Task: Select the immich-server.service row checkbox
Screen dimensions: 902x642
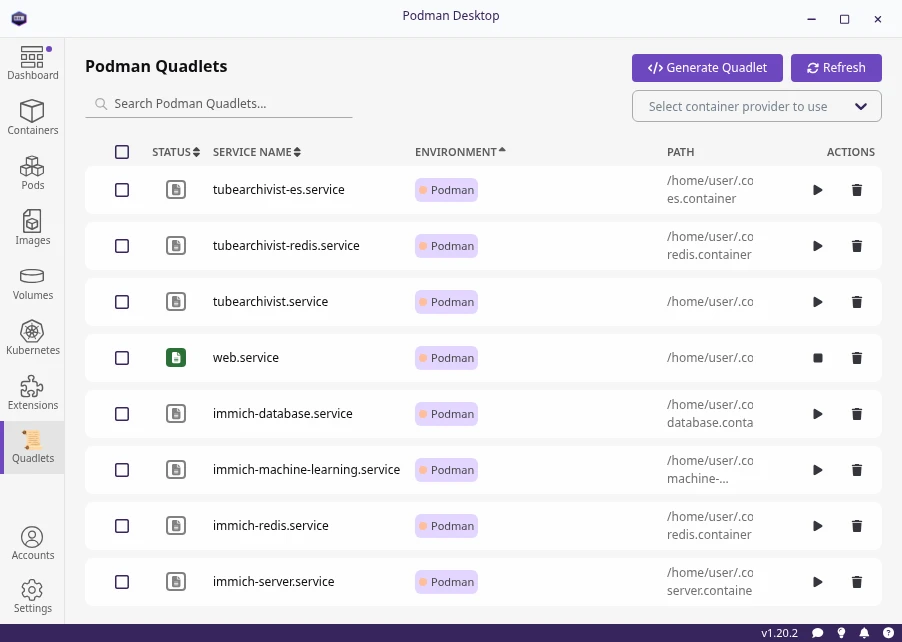Action: [122, 582]
